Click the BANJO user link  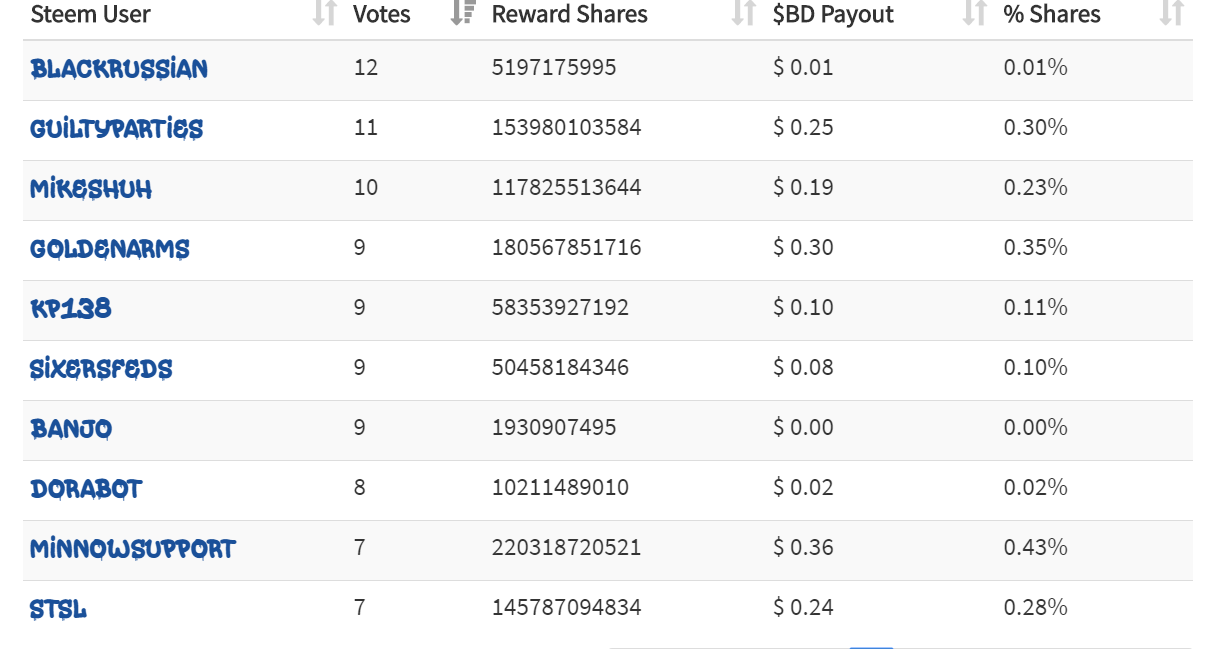tap(71, 429)
